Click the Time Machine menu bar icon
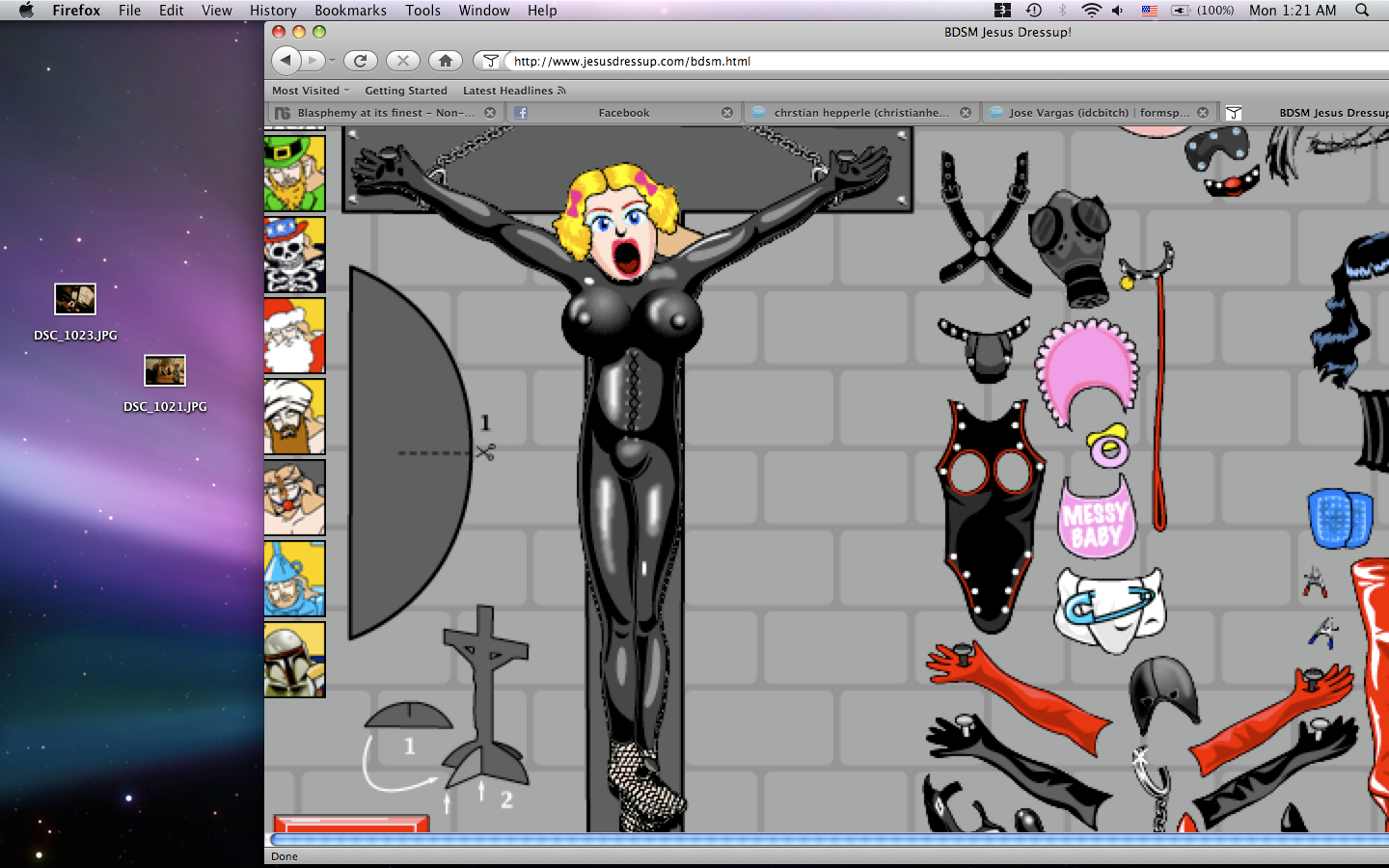Viewport: 1389px width, 868px height. (x=1033, y=10)
